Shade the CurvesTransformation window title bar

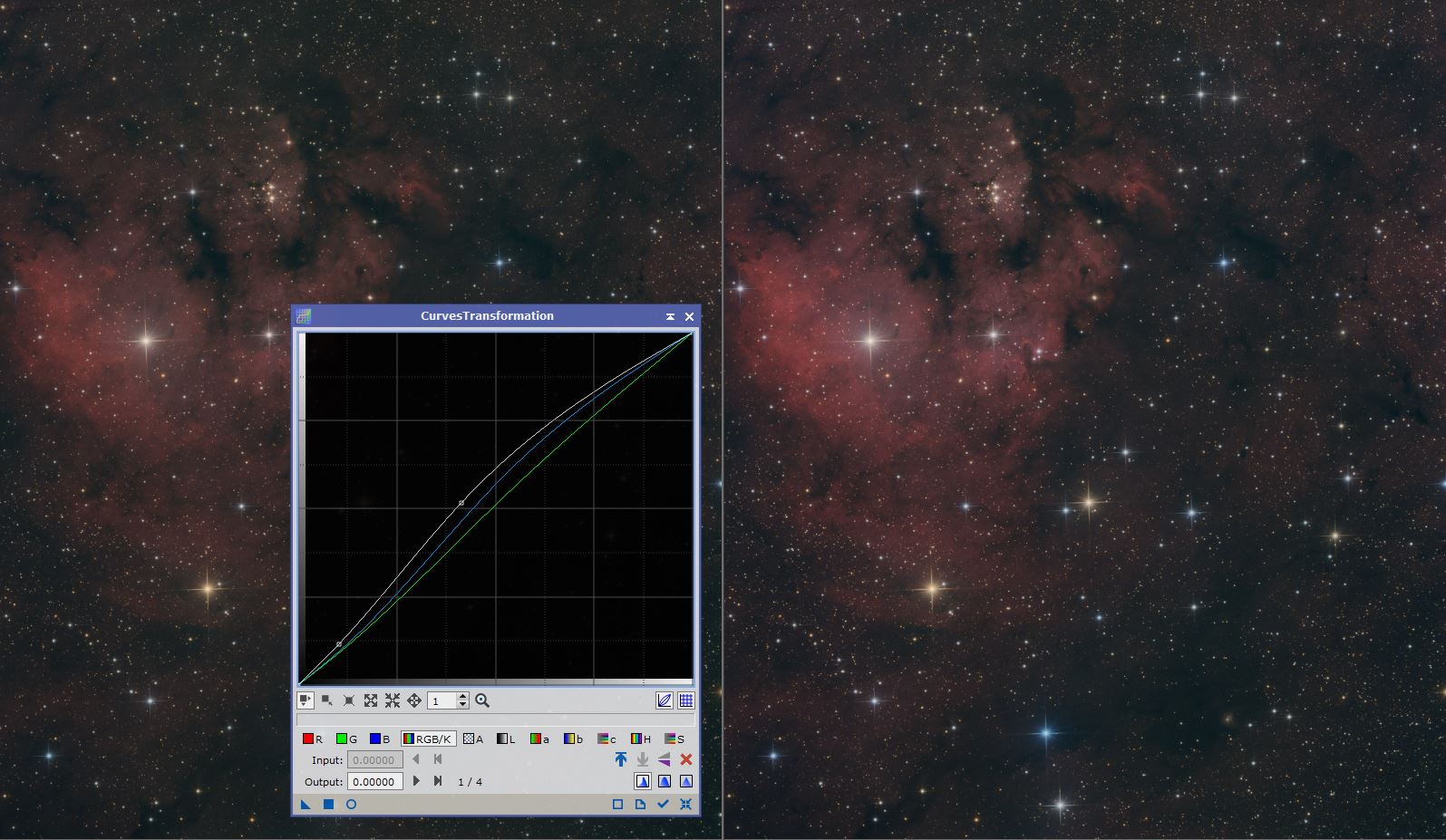(670, 316)
